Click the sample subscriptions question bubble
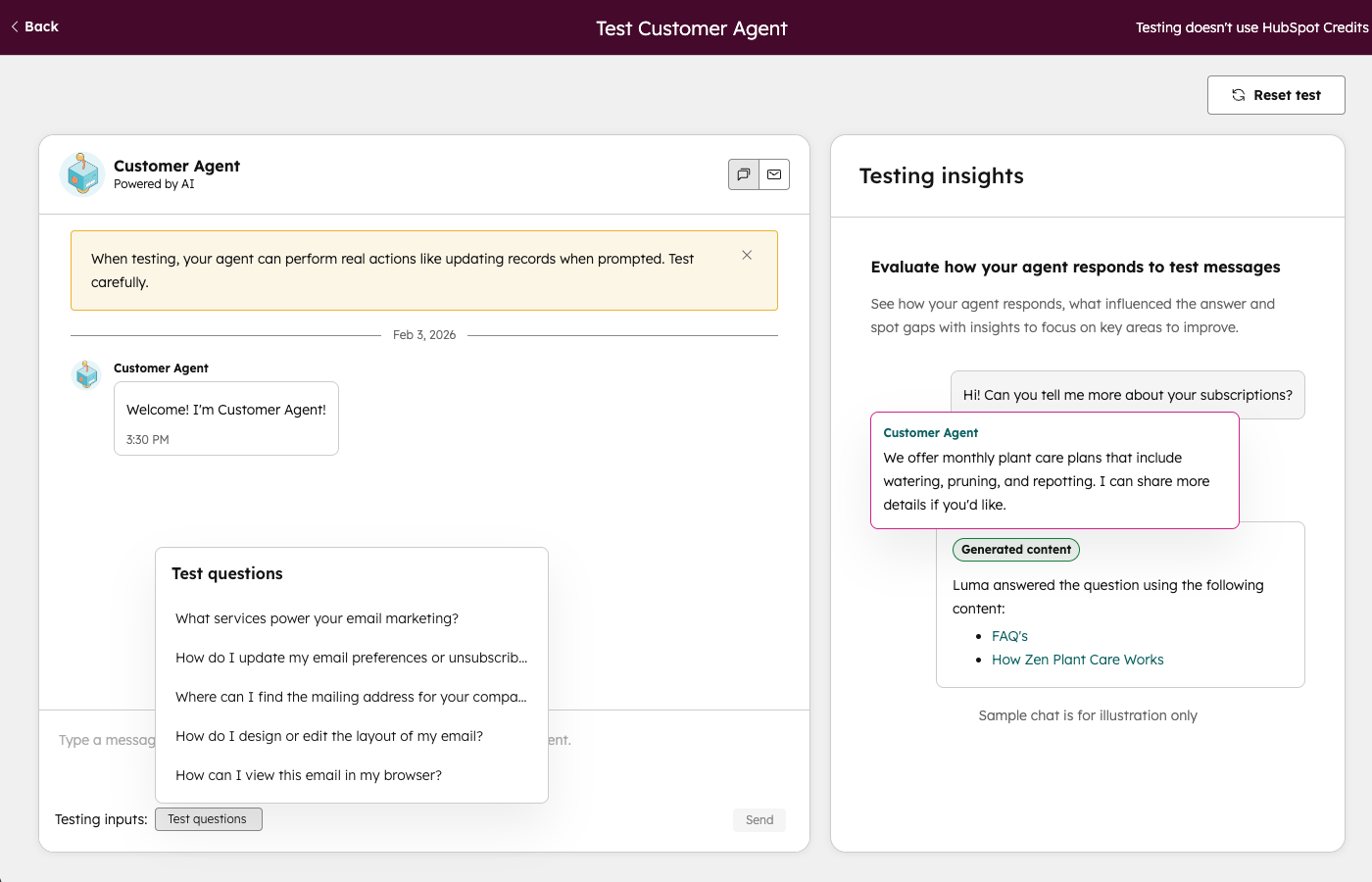1372x882 pixels. point(1127,395)
